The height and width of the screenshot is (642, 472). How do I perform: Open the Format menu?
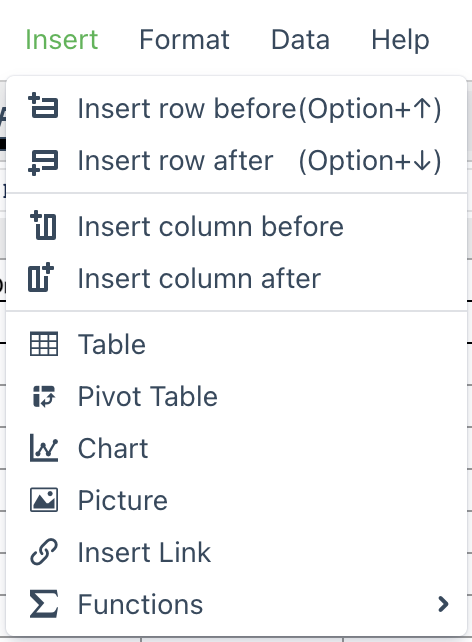pos(184,40)
